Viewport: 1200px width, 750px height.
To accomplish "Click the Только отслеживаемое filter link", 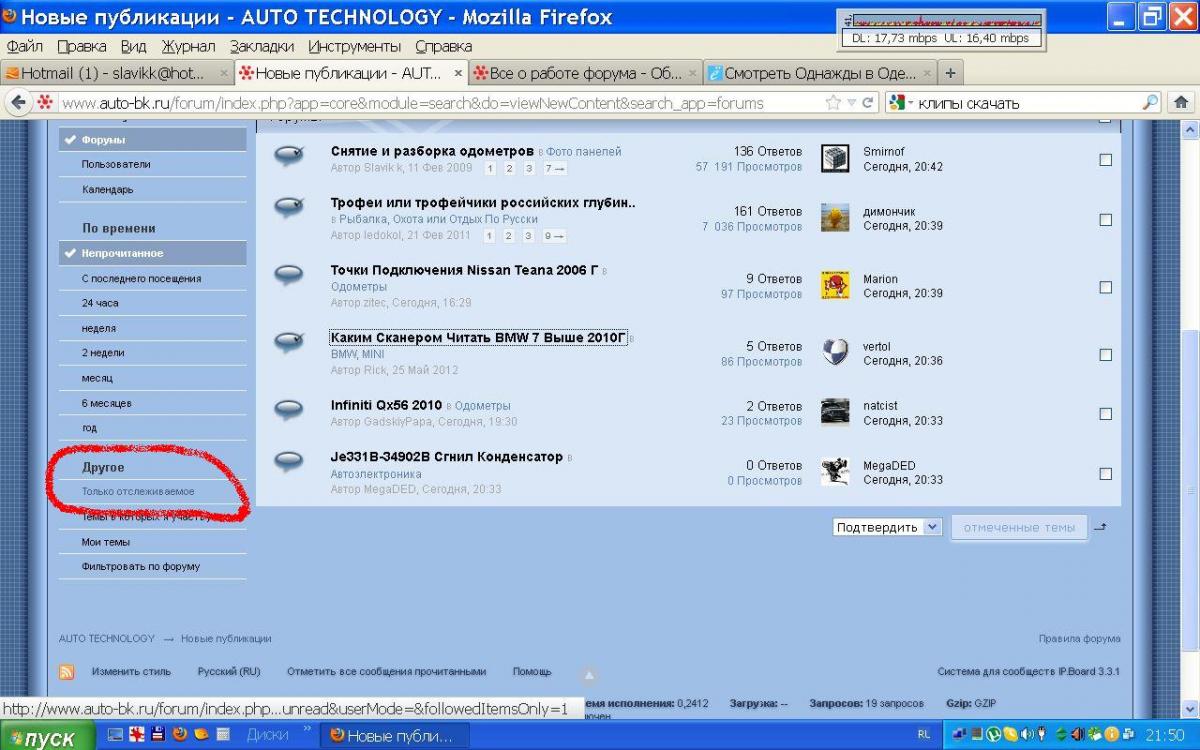I will pos(138,492).
